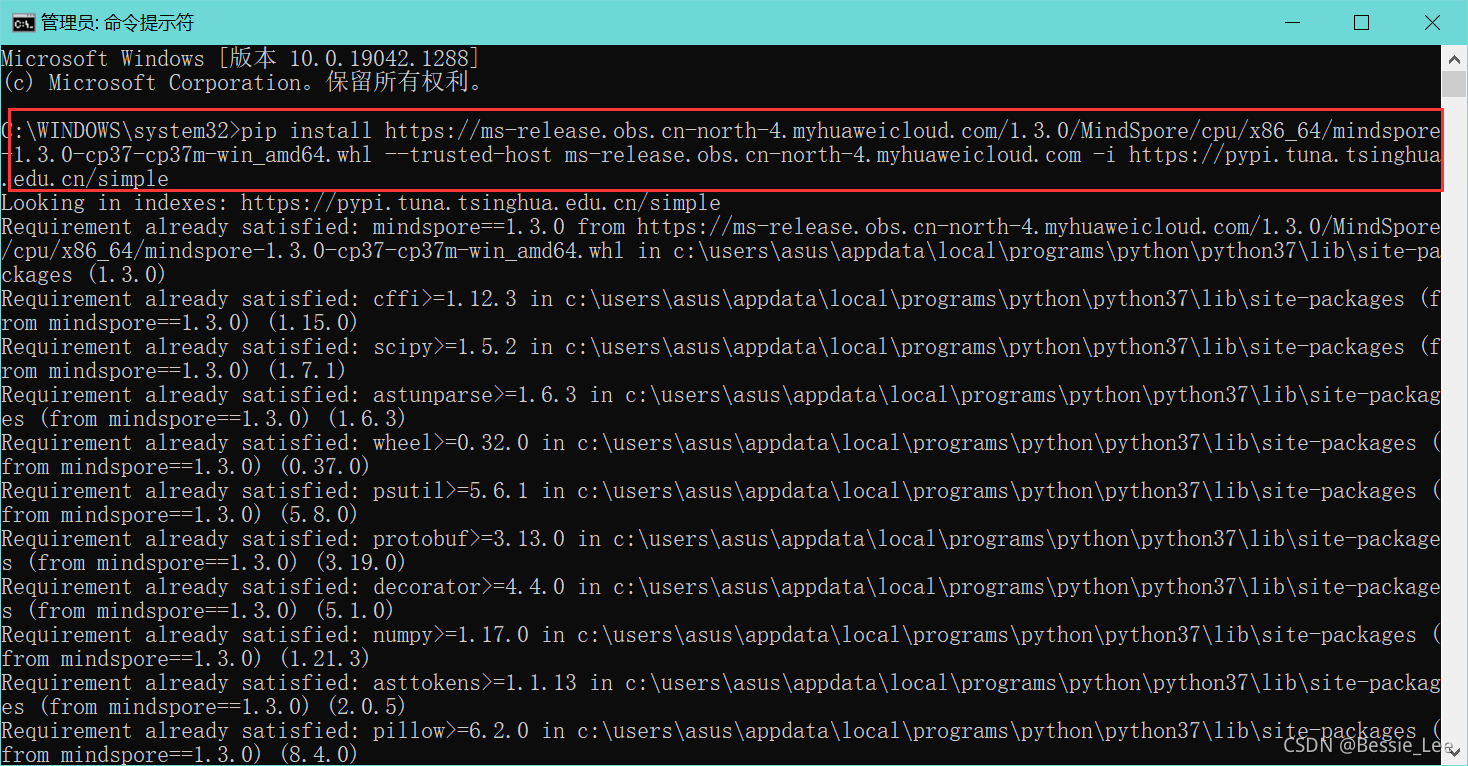
Task: Click the 'Looking in indexes' output line
Action: (x=361, y=202)
